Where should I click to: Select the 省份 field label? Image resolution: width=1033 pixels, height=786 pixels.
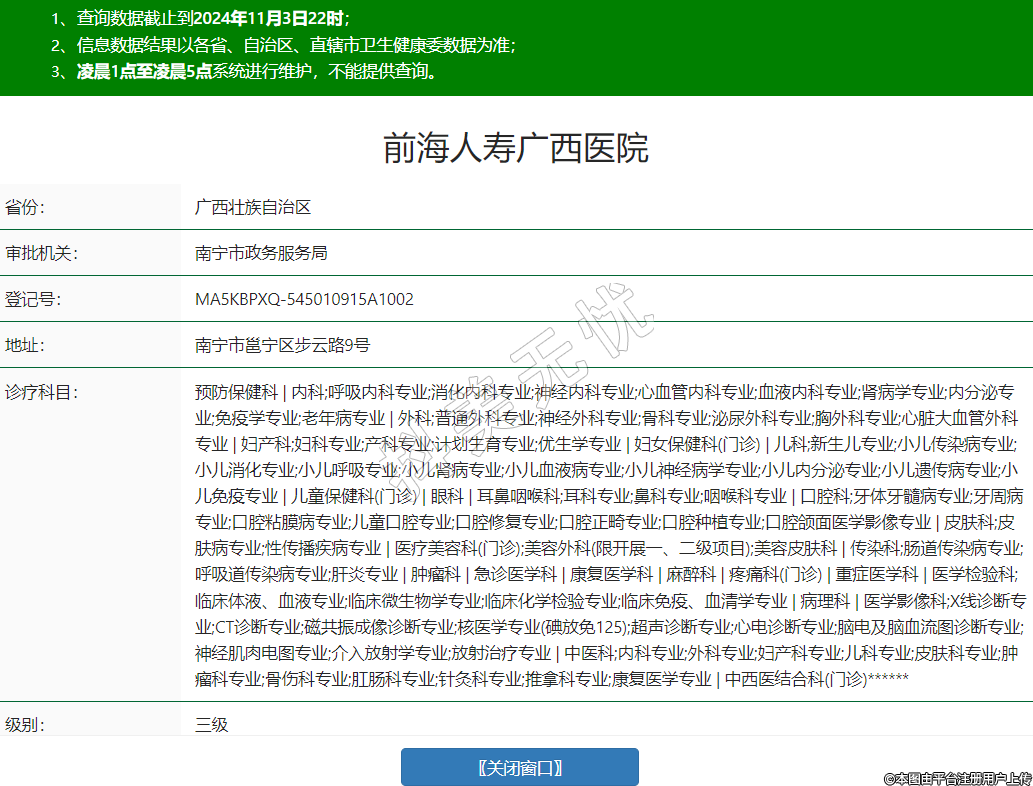25,207
